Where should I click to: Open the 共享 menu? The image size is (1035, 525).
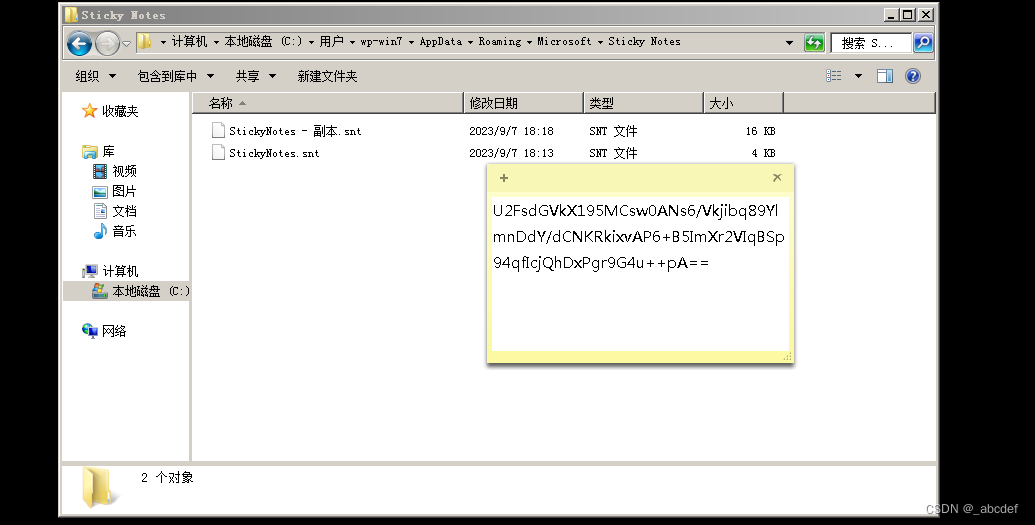pyautogui.click(x=255, y=76)
